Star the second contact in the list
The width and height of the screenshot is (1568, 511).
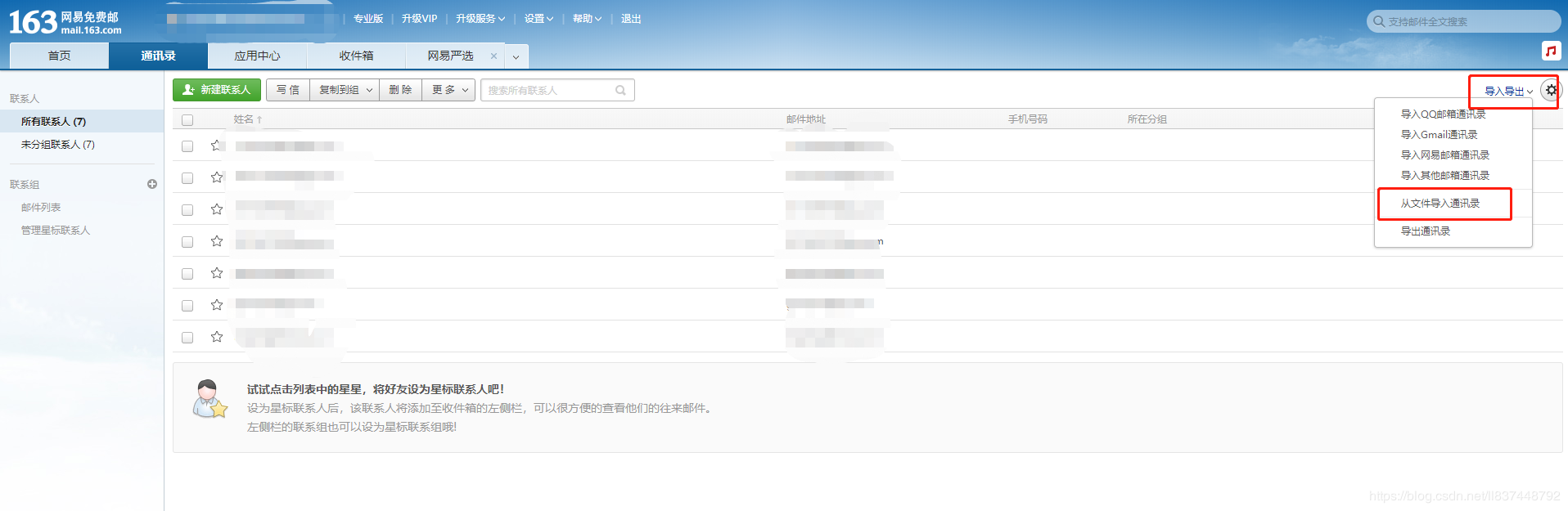[217, 177]
